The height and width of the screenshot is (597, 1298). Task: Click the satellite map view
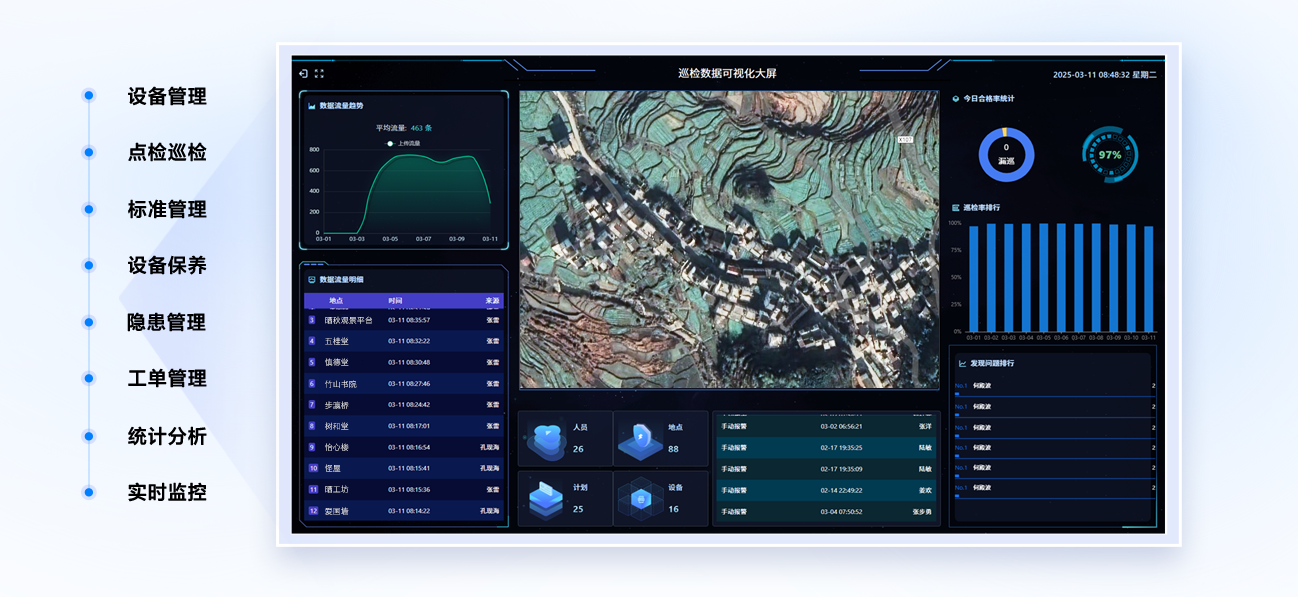point(729,240)
